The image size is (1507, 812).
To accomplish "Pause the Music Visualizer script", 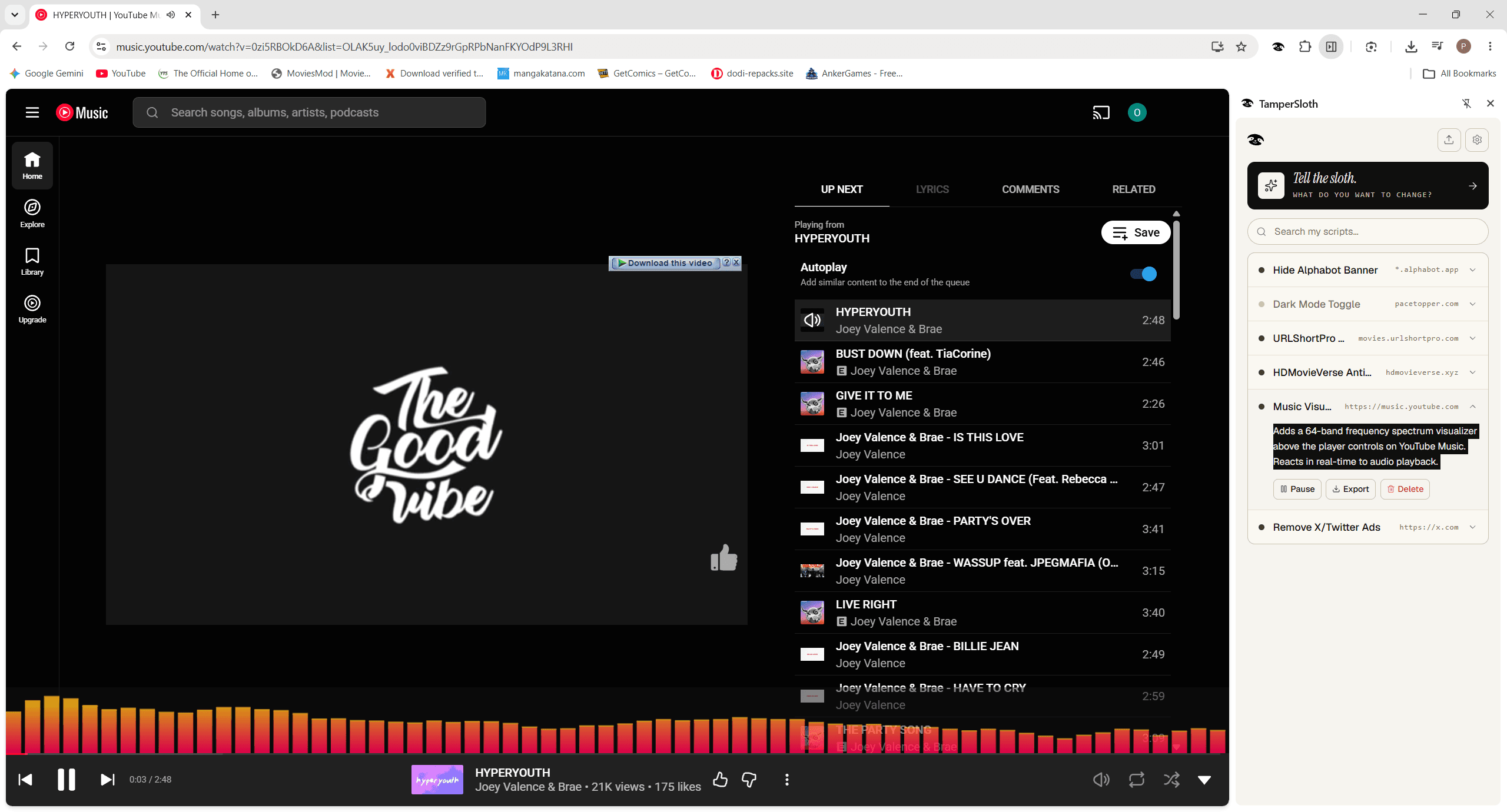I will point(1297,489).
